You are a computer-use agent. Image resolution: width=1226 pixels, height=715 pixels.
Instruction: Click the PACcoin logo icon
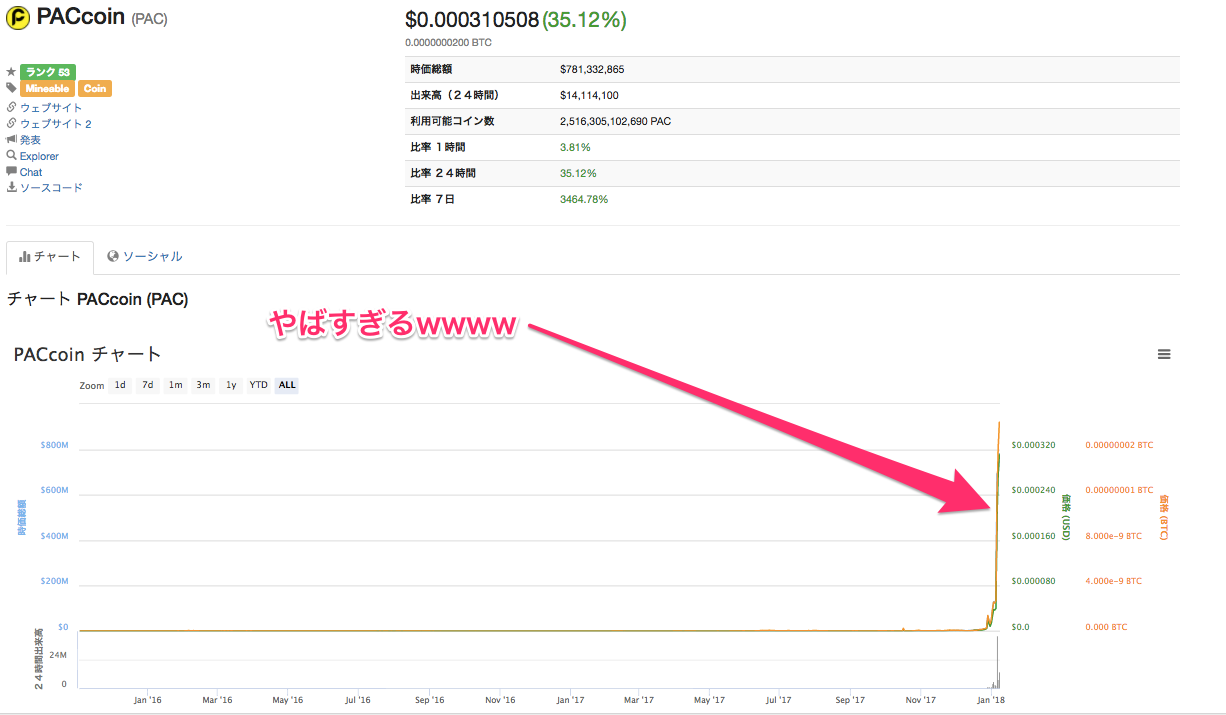tap(18, 17)
